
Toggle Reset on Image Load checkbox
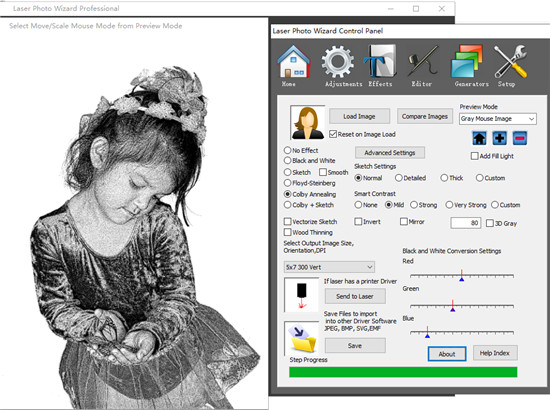click(x=333, y=134)
